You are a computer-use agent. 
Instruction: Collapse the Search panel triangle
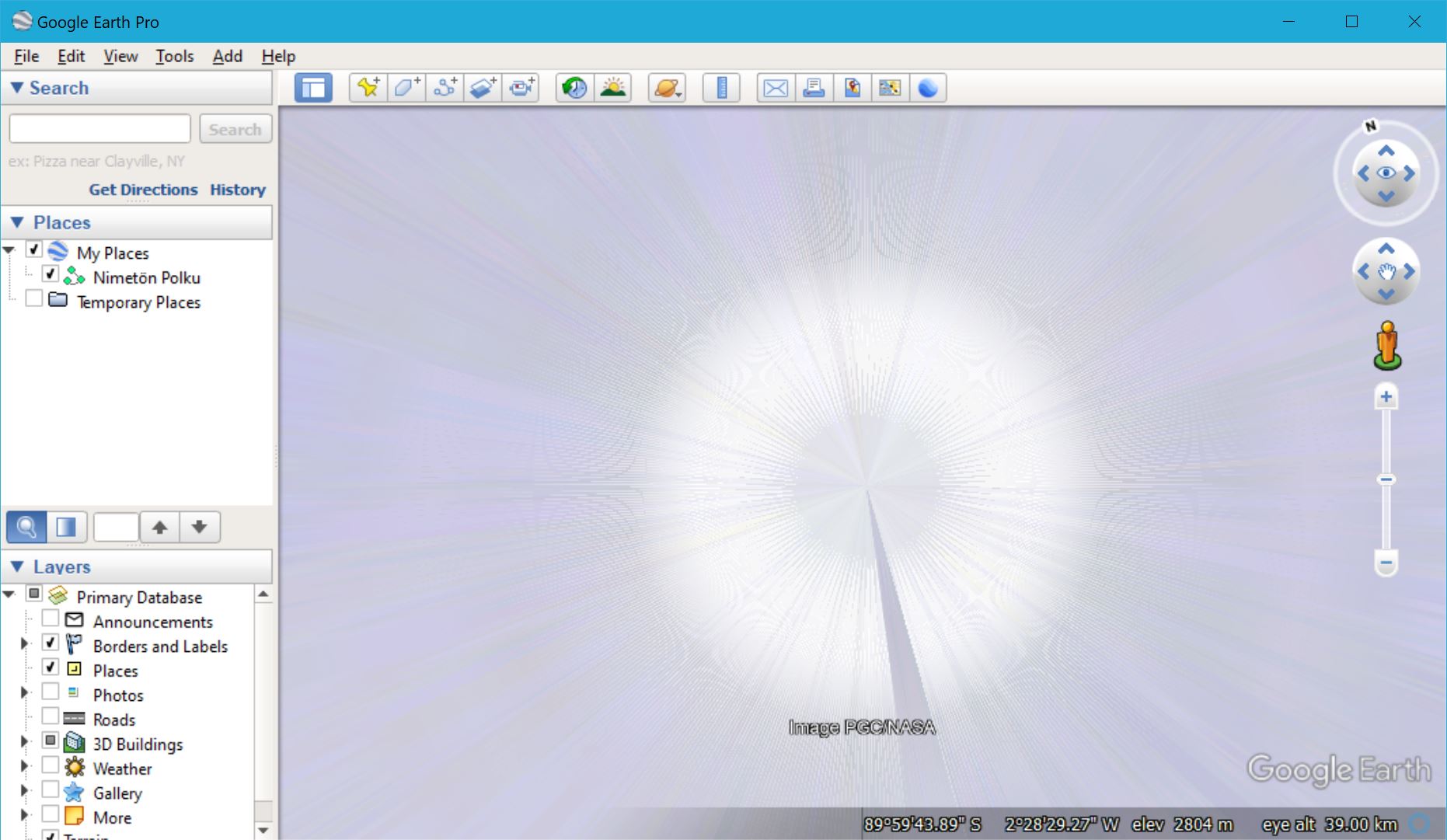[x=16, y=88]
